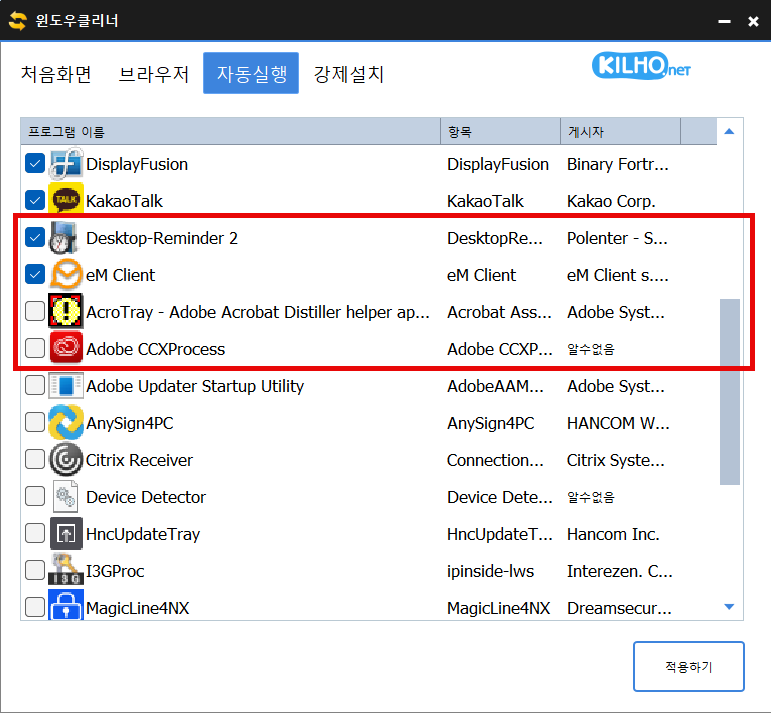Click the 윈도우클리너 title bar logo icon
The width and height of the screenshot is (771, 713).
tap(18, 21)
